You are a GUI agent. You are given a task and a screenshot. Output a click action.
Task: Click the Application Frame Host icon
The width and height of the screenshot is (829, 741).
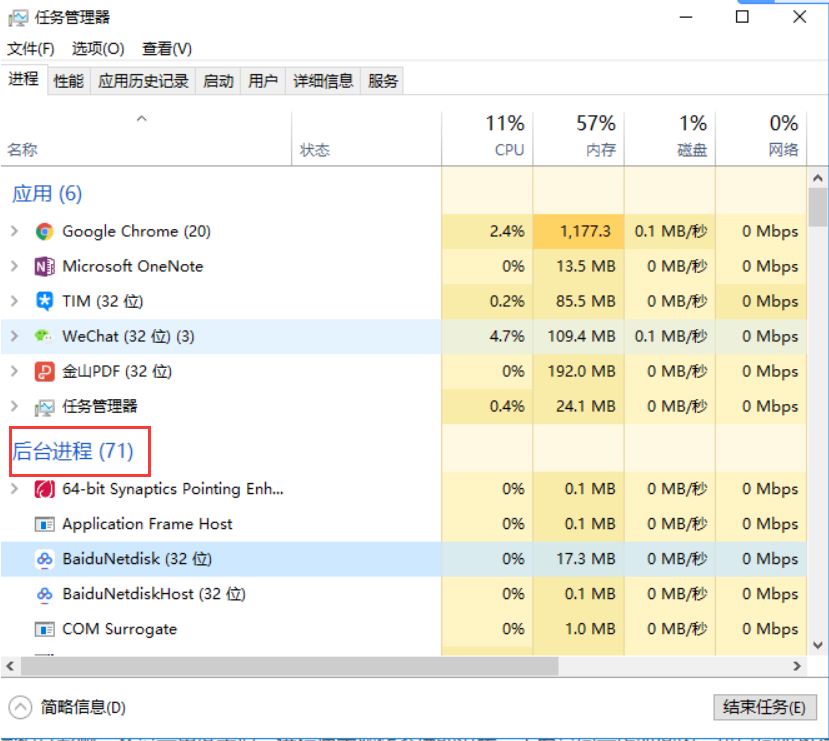[44, 524]
